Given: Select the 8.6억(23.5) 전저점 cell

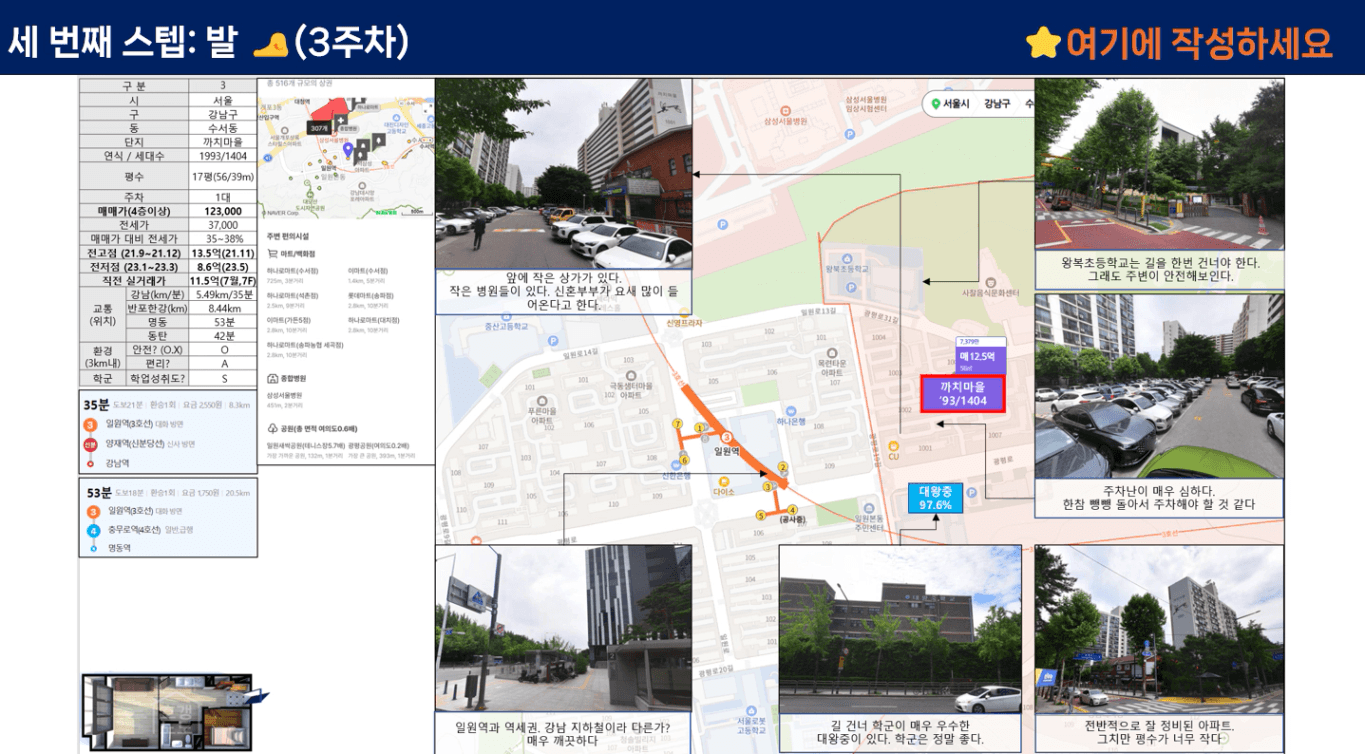Looking at the screenshot, I should tap(223, 267).
